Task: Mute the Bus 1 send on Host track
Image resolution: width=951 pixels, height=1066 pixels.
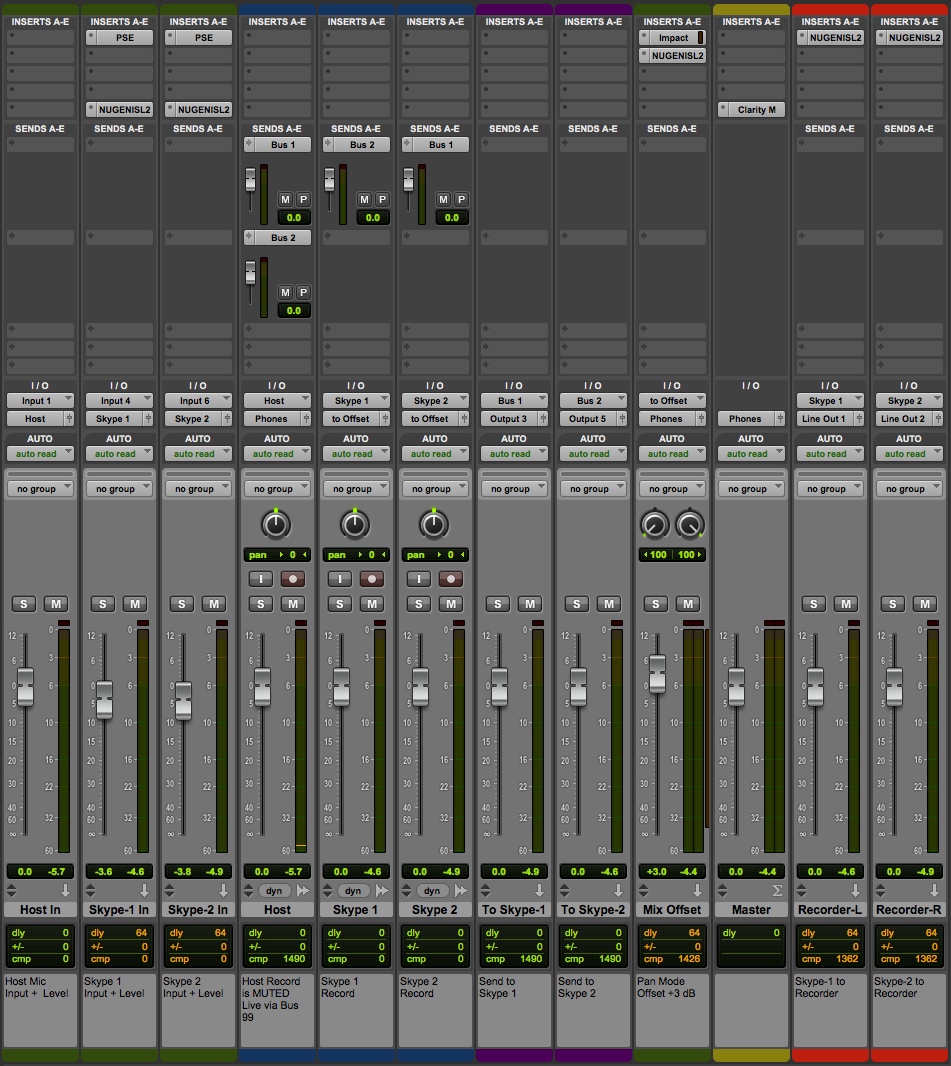Action: tap(285, 199)
